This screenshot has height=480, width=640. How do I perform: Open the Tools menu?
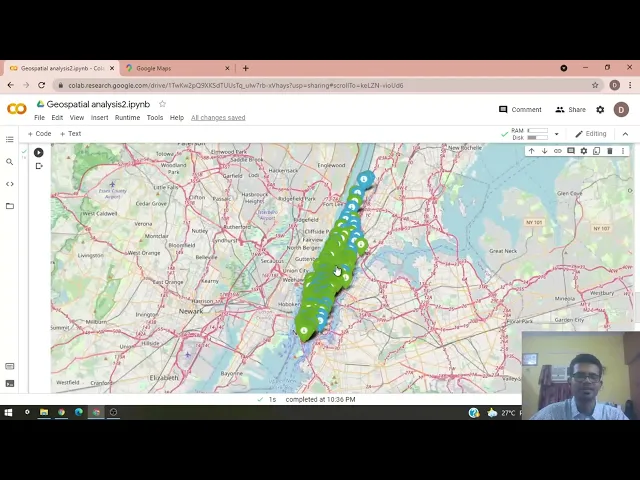(155, 118)
